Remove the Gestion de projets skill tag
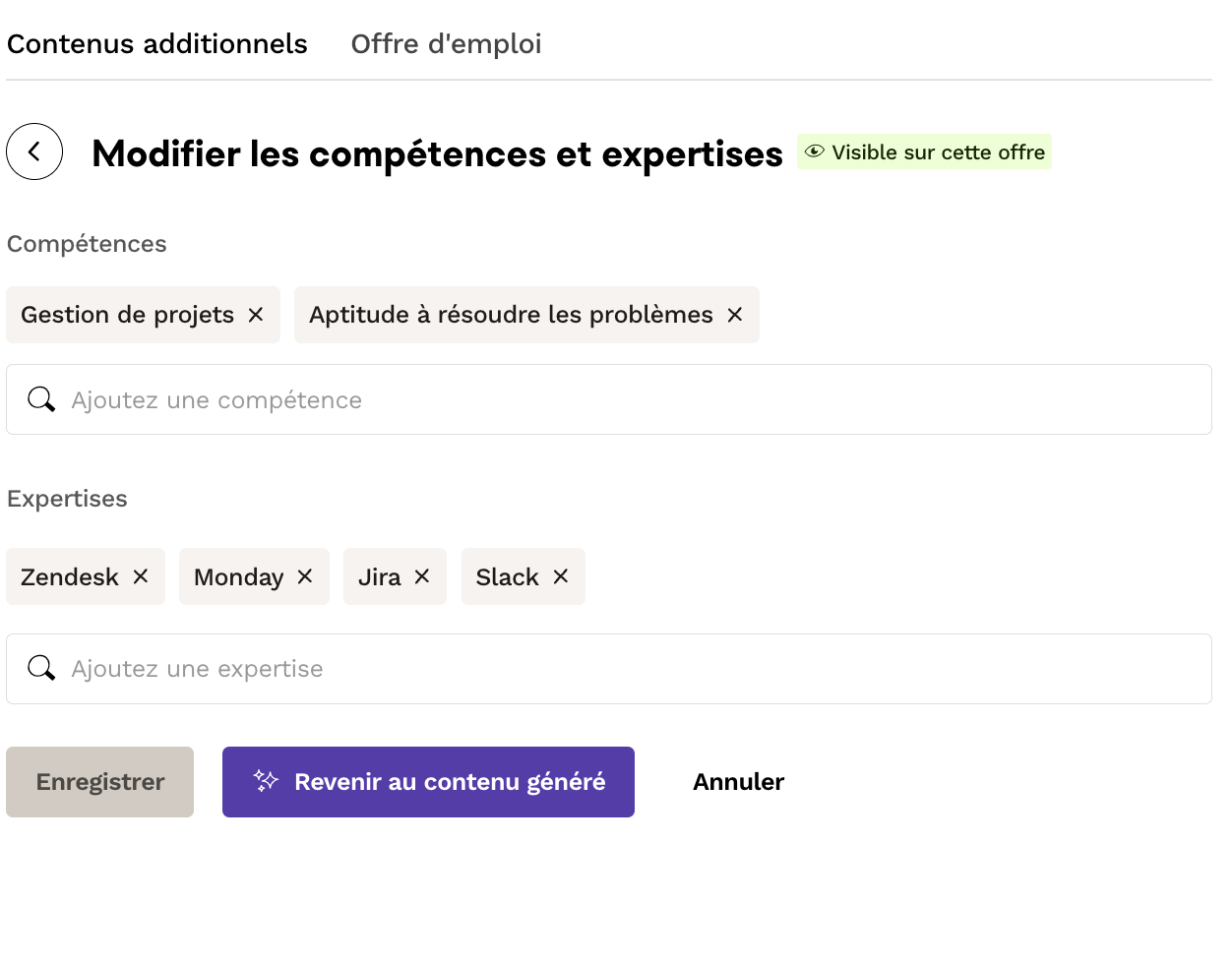The image size is (1232, 964). coord(256,315)
